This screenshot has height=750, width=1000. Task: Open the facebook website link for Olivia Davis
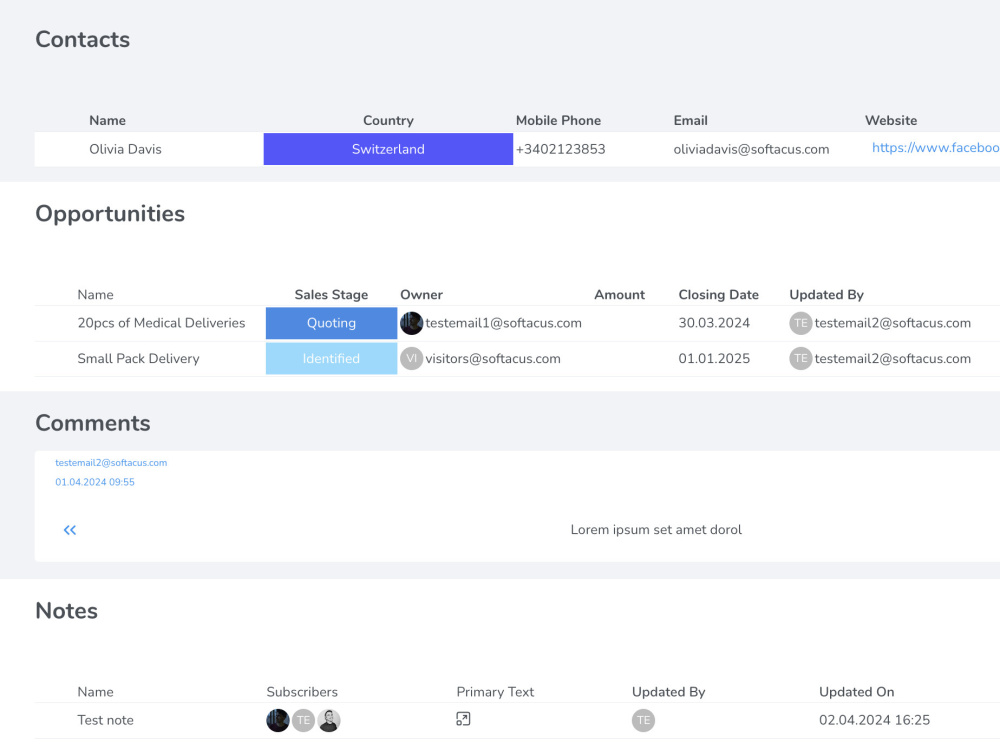pos(936,148)
